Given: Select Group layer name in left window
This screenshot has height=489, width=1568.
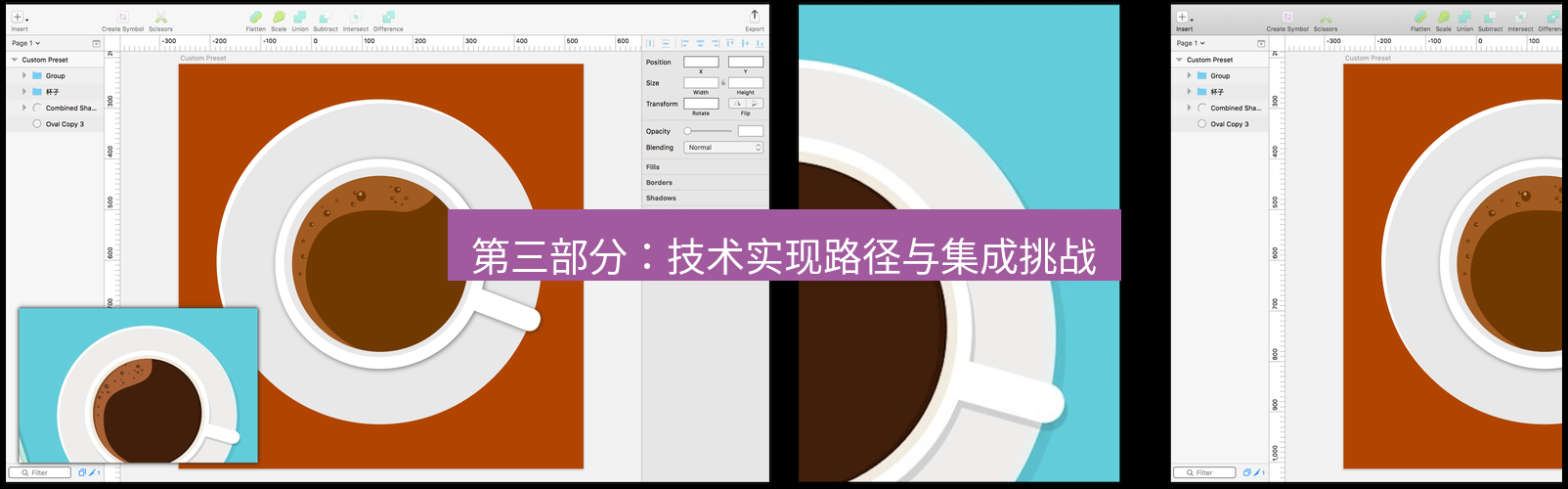Looking at the screenshot, I should [56, 75].
